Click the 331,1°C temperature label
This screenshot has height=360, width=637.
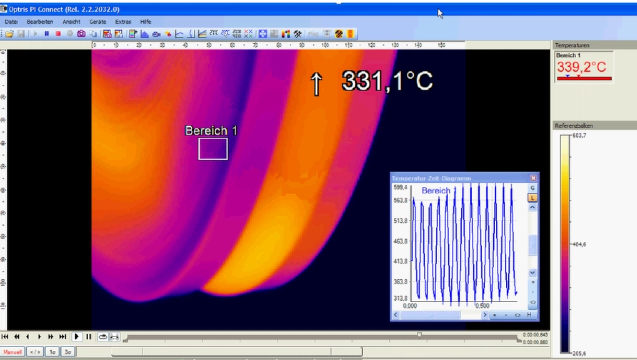tap(387, 81)
